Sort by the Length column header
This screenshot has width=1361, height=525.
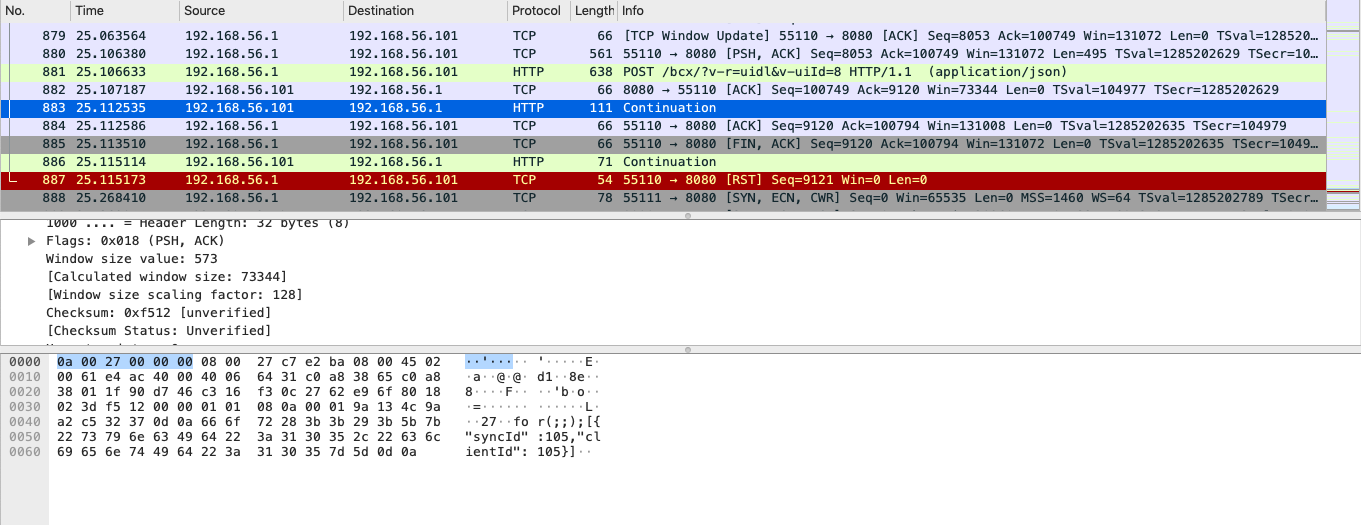click(x=593, y=11)
